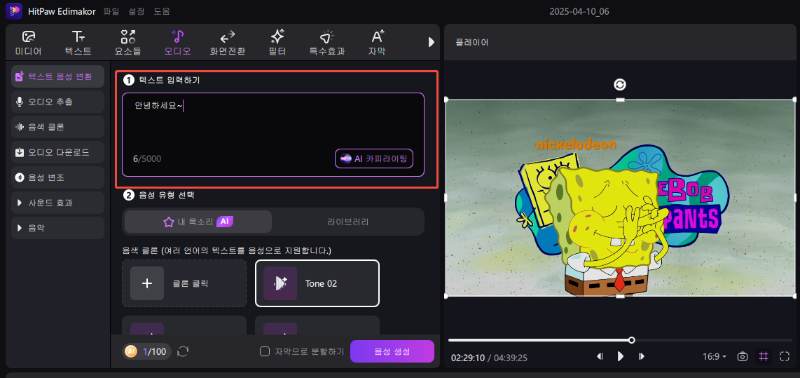Click the SpongeBob video preview canvas
This screenshot has height=378, width=800.
click(620, 198)
